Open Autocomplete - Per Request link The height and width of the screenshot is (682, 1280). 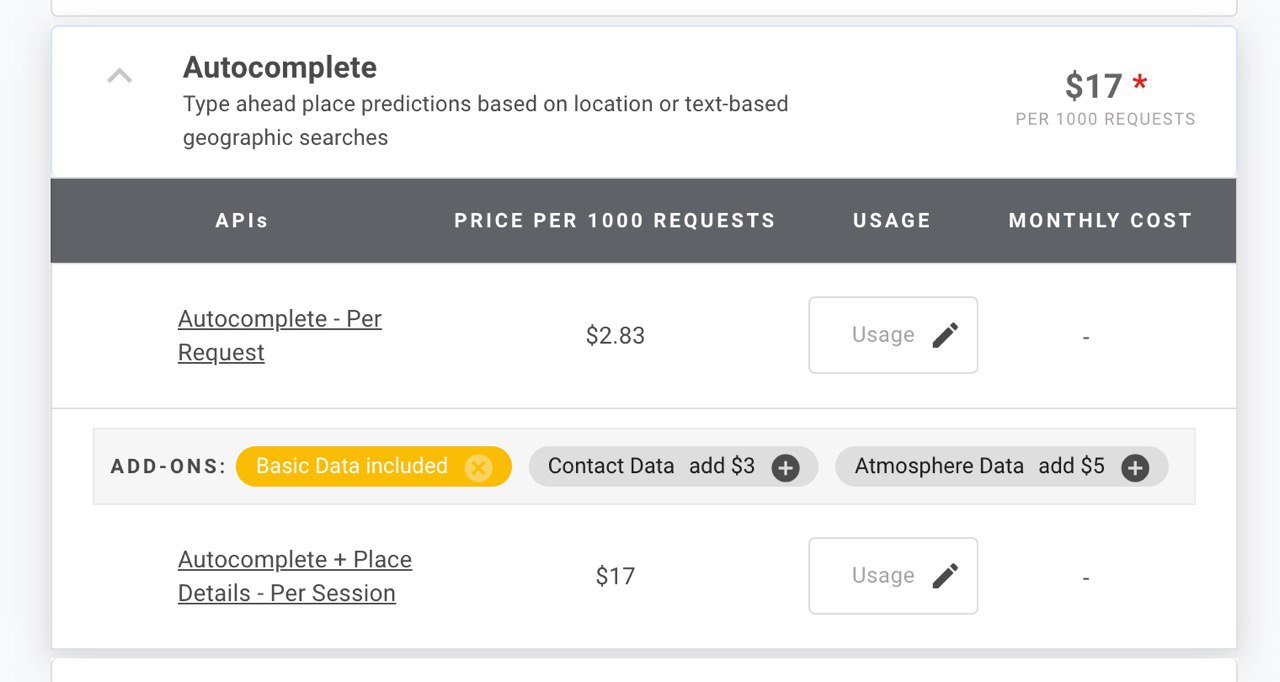tap(280, 336)
